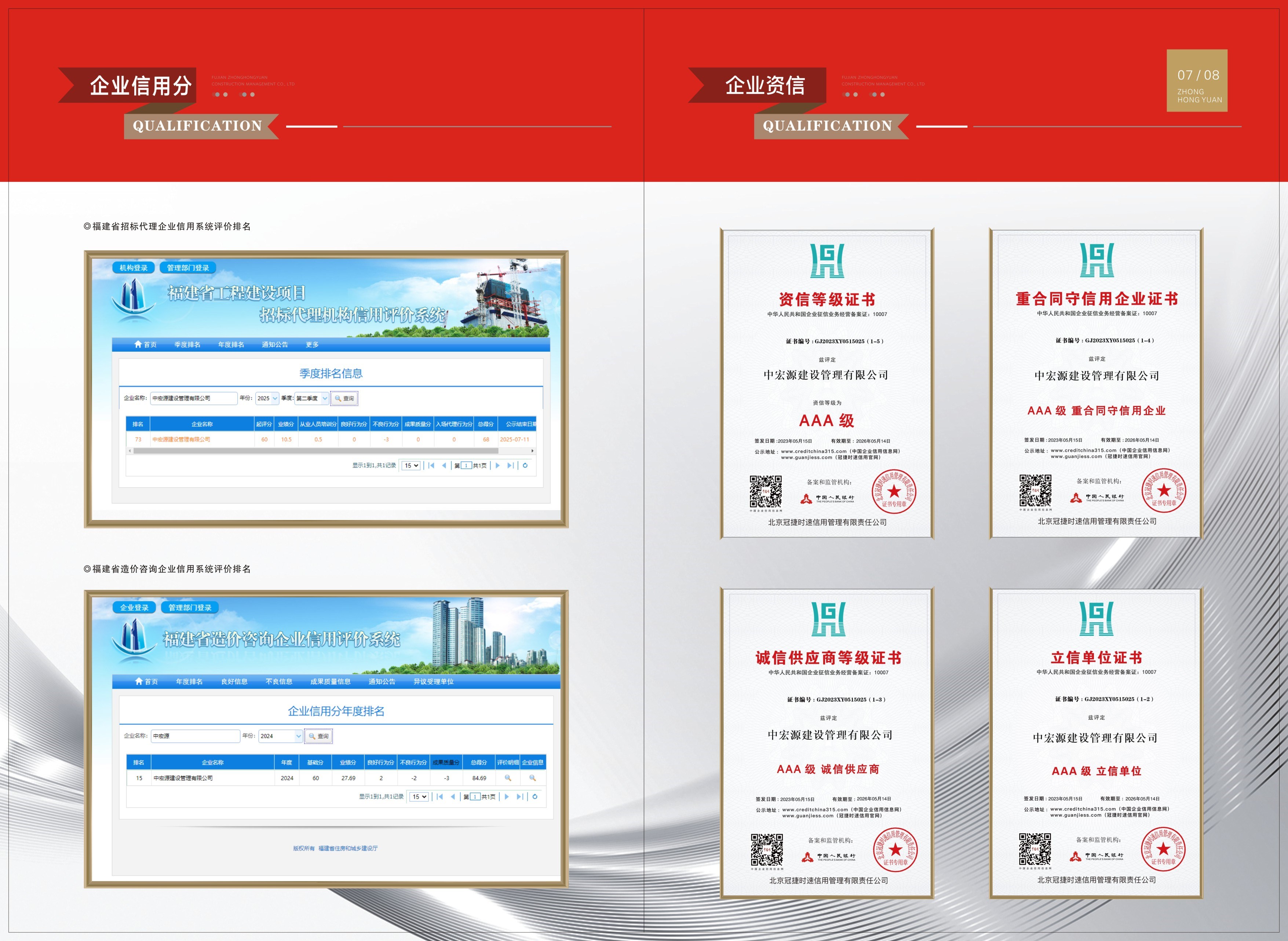1288x941 pixels.
Task: Jump to last page in 造价咨询 system pager
Action: click(519, 796)
